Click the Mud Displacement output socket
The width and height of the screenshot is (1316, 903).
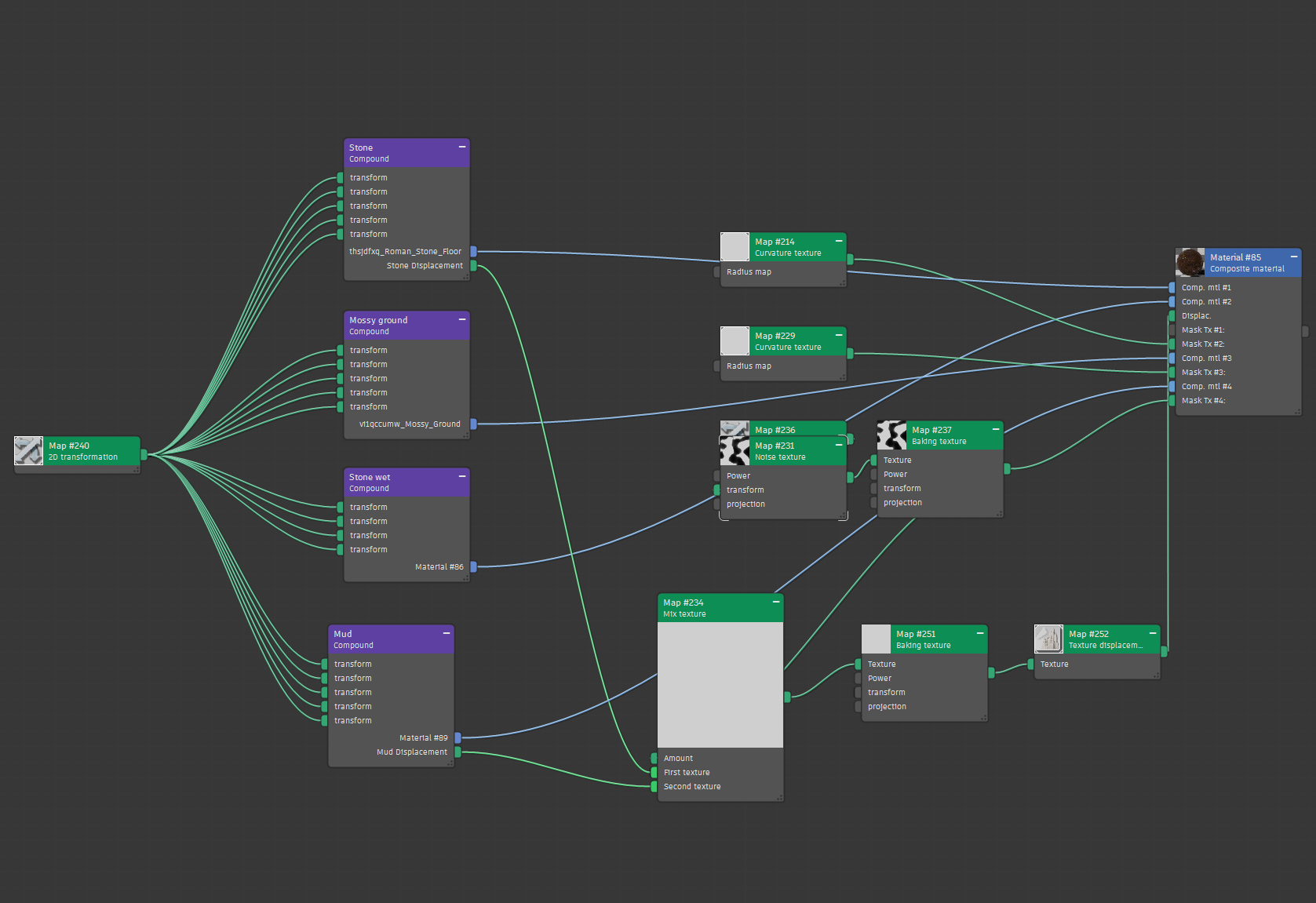click(x=458, y=752)
